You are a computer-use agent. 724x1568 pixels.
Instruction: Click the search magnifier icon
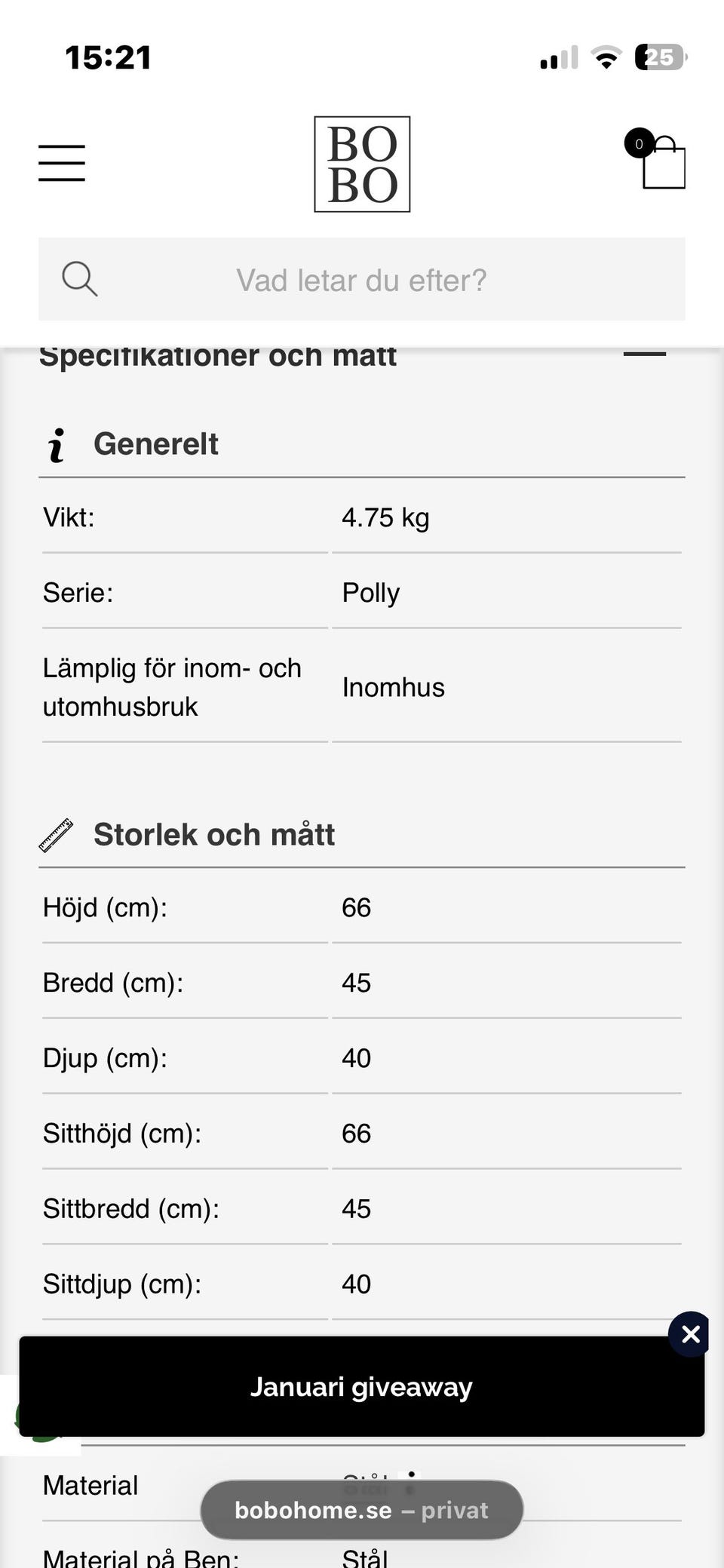click(79, 279)
